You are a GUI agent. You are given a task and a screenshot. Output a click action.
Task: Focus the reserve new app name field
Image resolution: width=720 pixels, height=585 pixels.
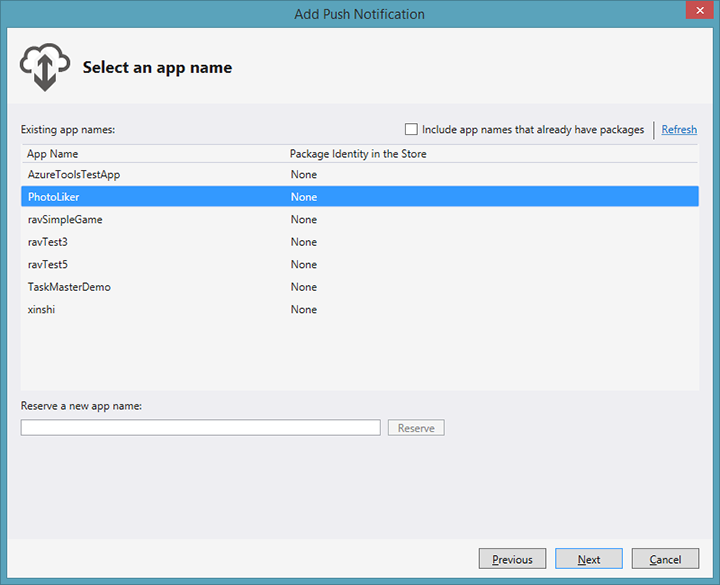(x=200, y=428)
